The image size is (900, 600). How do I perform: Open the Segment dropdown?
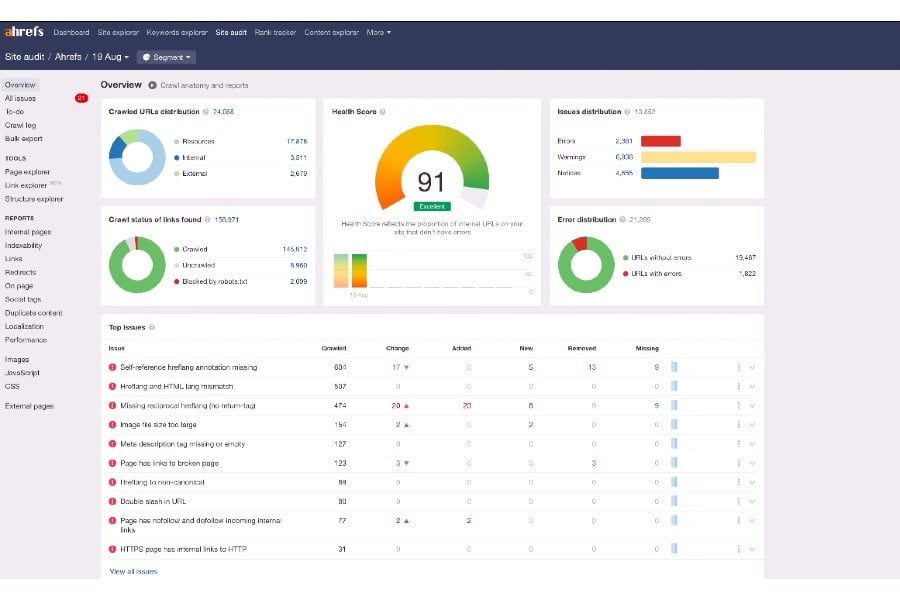pos(166,57)
